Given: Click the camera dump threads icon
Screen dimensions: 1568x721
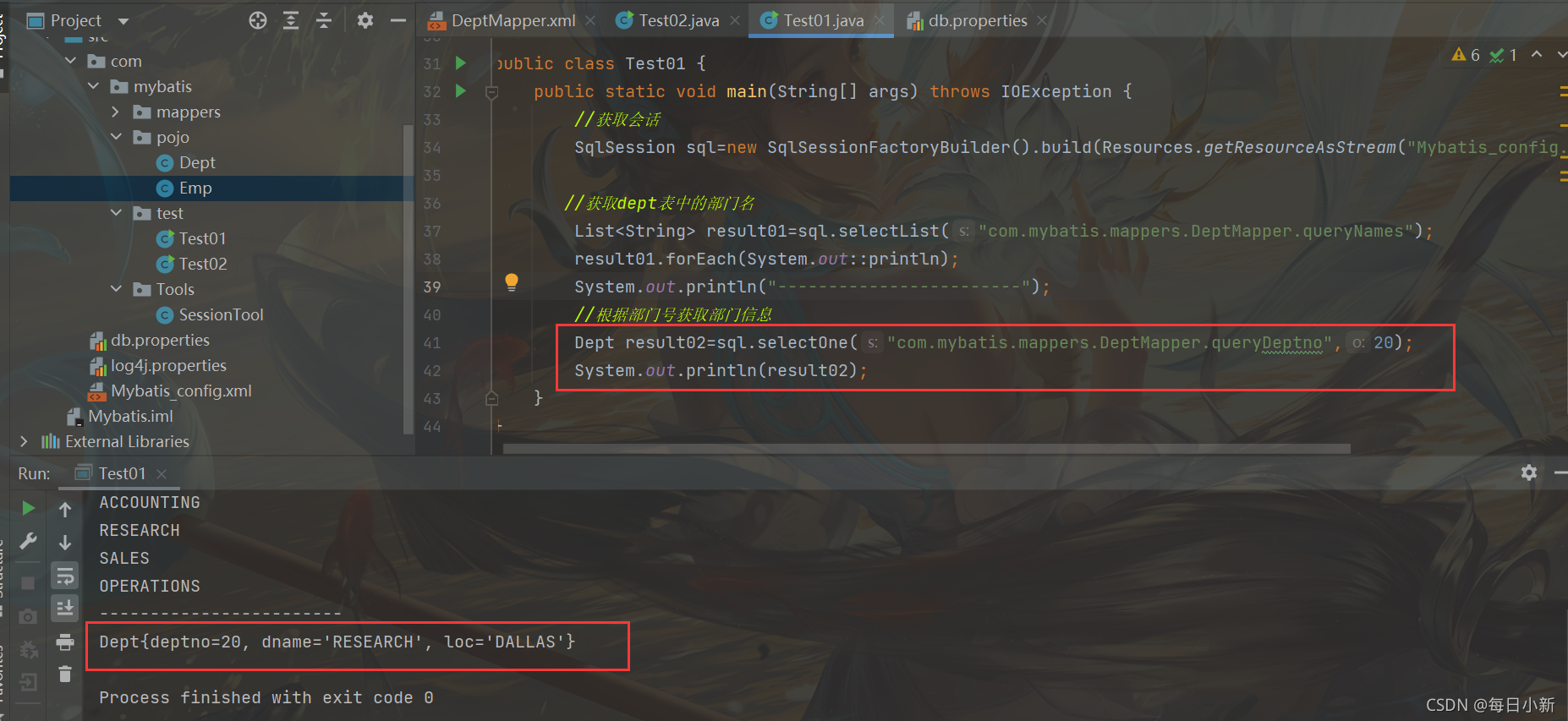Looking at the screenshot, I should (28, 617).
